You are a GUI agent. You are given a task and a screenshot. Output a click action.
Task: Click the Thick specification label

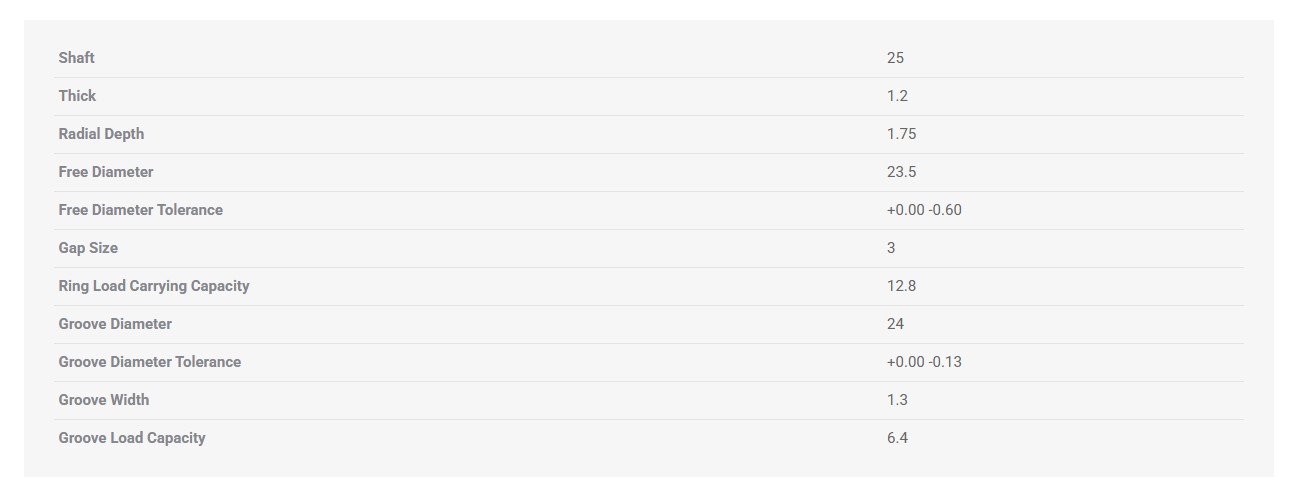pyautogui.click(x=77, y=96)
